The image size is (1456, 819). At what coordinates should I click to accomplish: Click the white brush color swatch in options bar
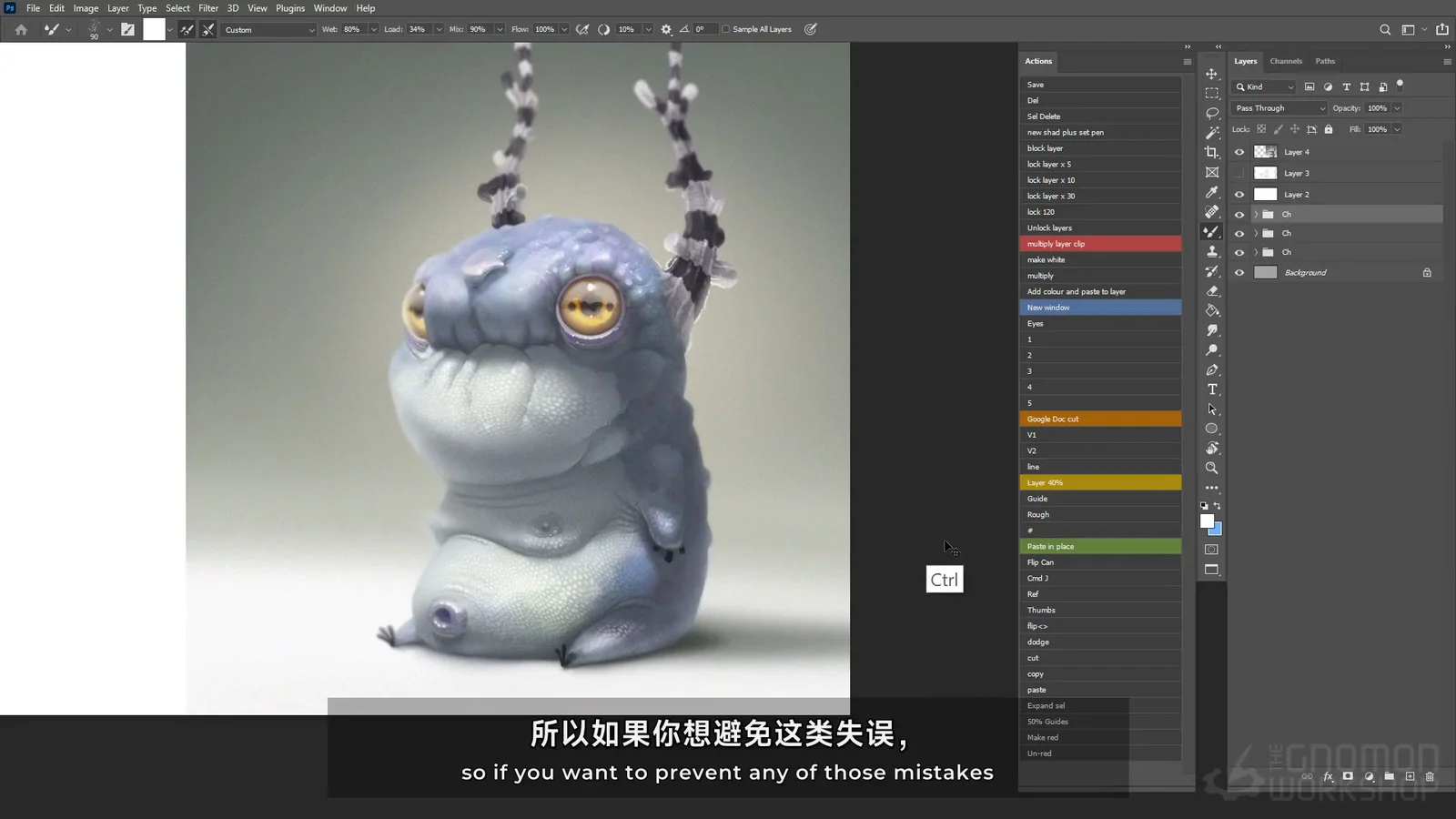pyautogui.click(x=155, y=29)
